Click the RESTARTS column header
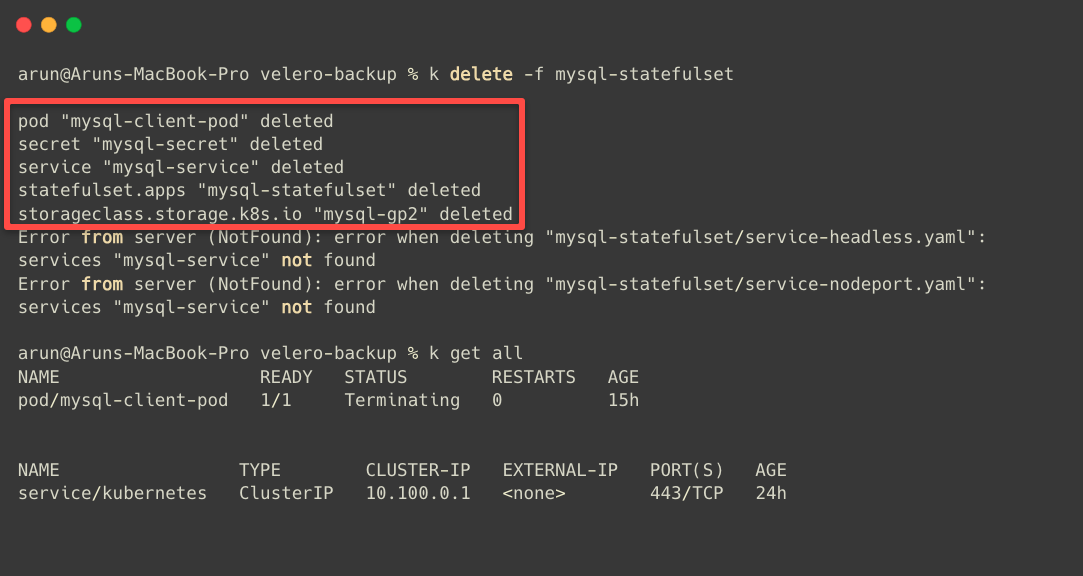The width and height of the screenshot is (1083, 576). [533, 377]
